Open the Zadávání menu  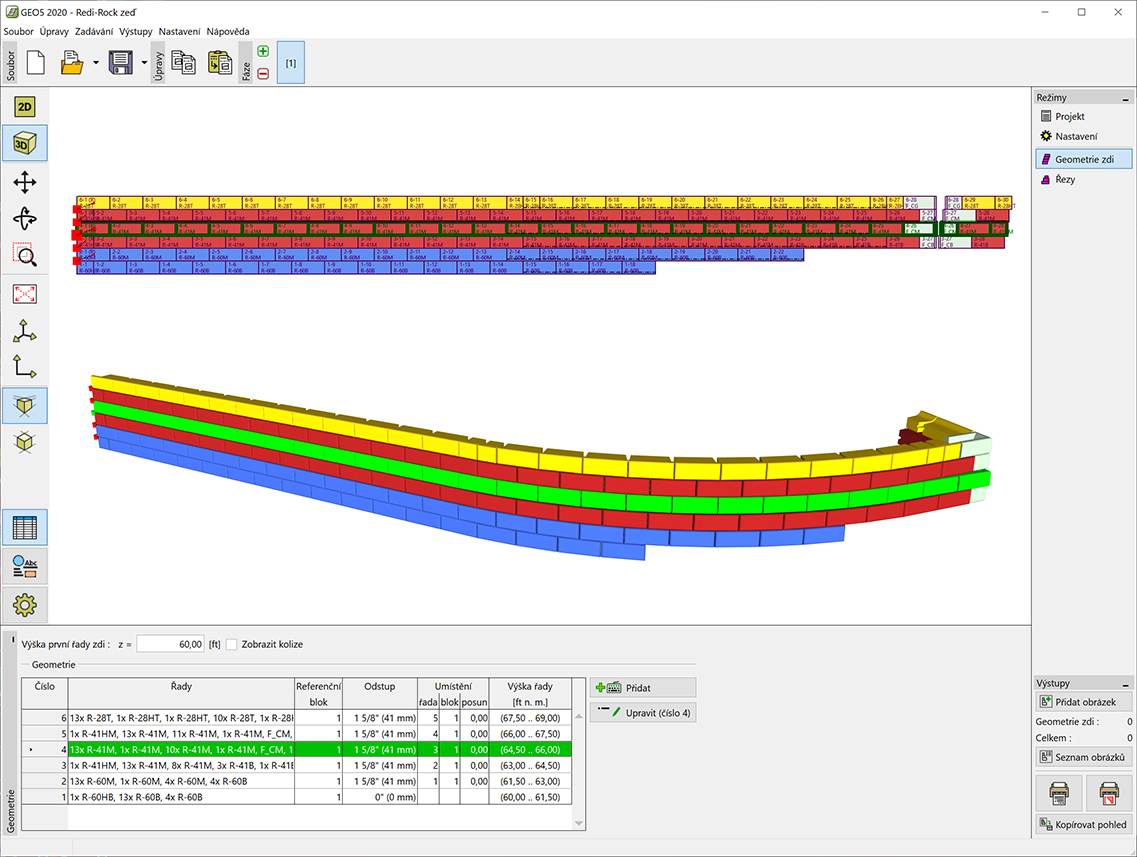click(x=94, y=31)
